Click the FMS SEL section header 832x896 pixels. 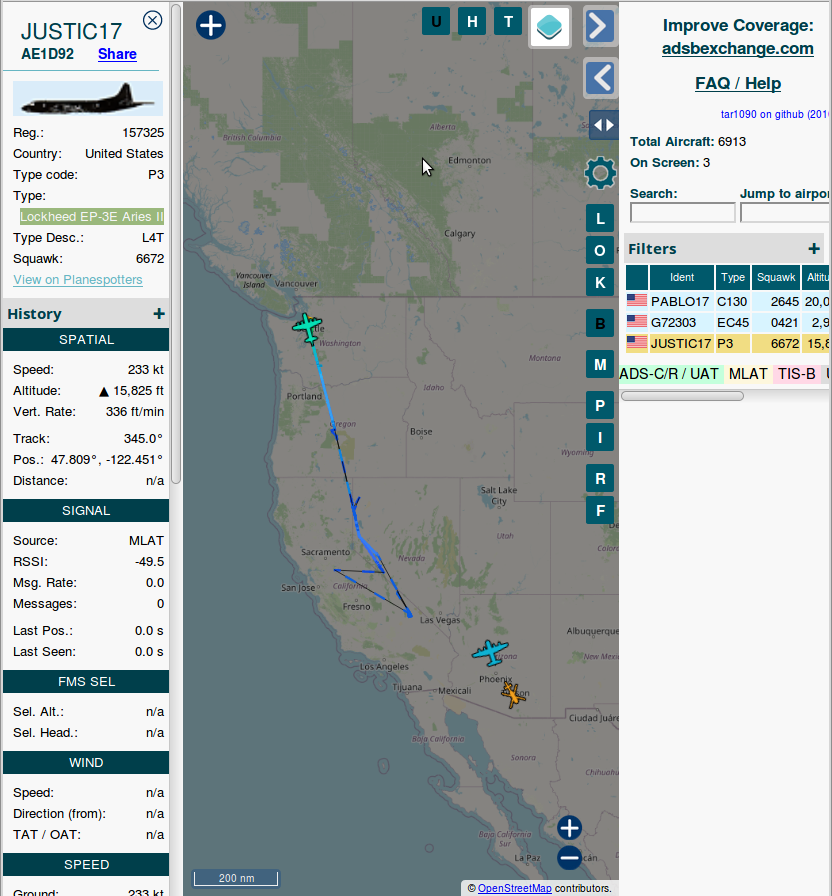point(86,681)
